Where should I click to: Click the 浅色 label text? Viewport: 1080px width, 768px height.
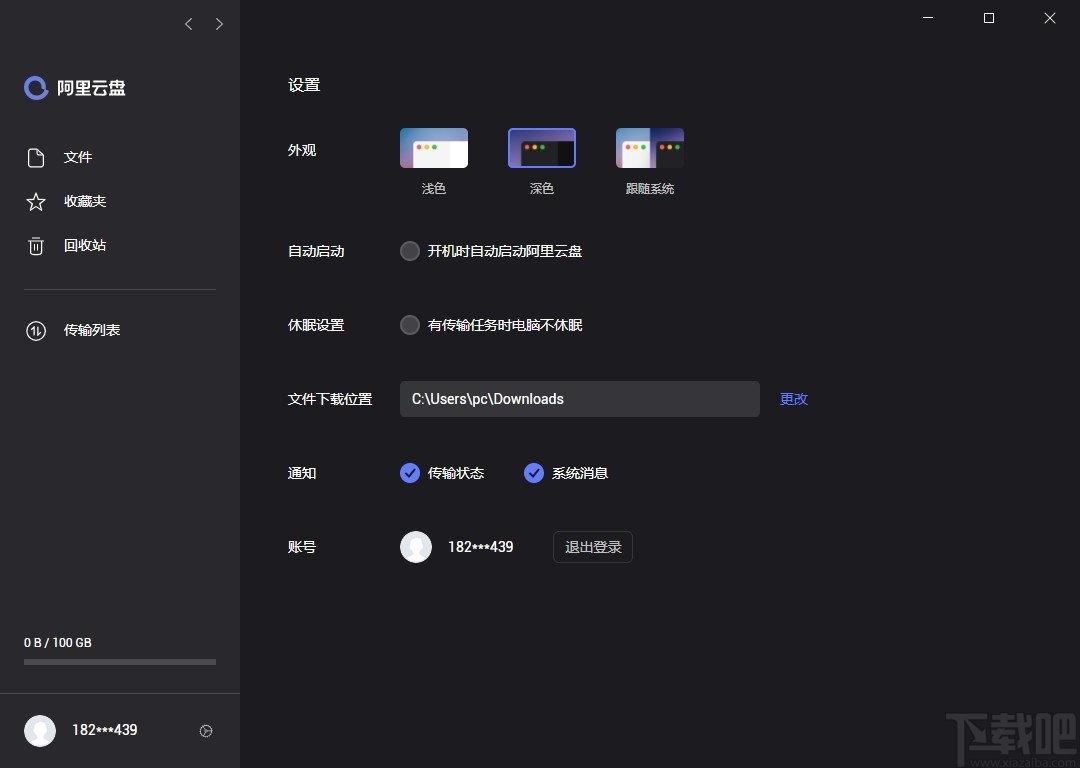coord(434,189)
